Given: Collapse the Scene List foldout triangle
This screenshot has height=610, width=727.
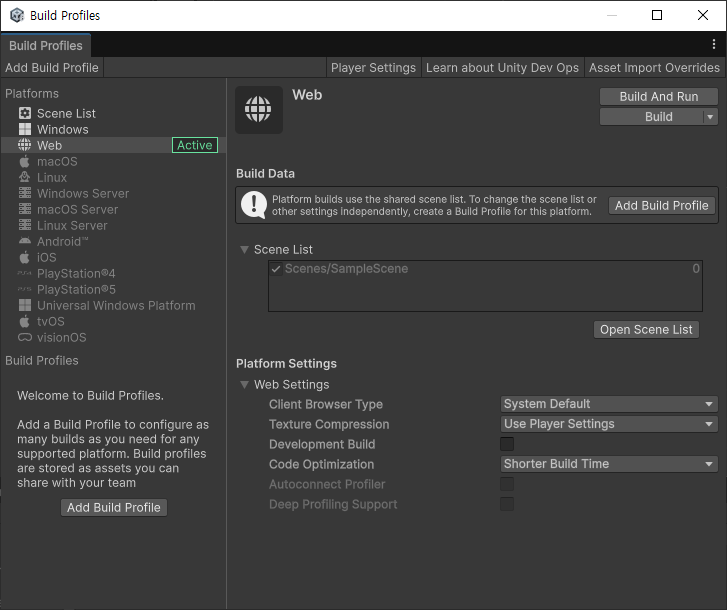Looking at the screenshot, I should pyautogui.click(x=244, y=249).
